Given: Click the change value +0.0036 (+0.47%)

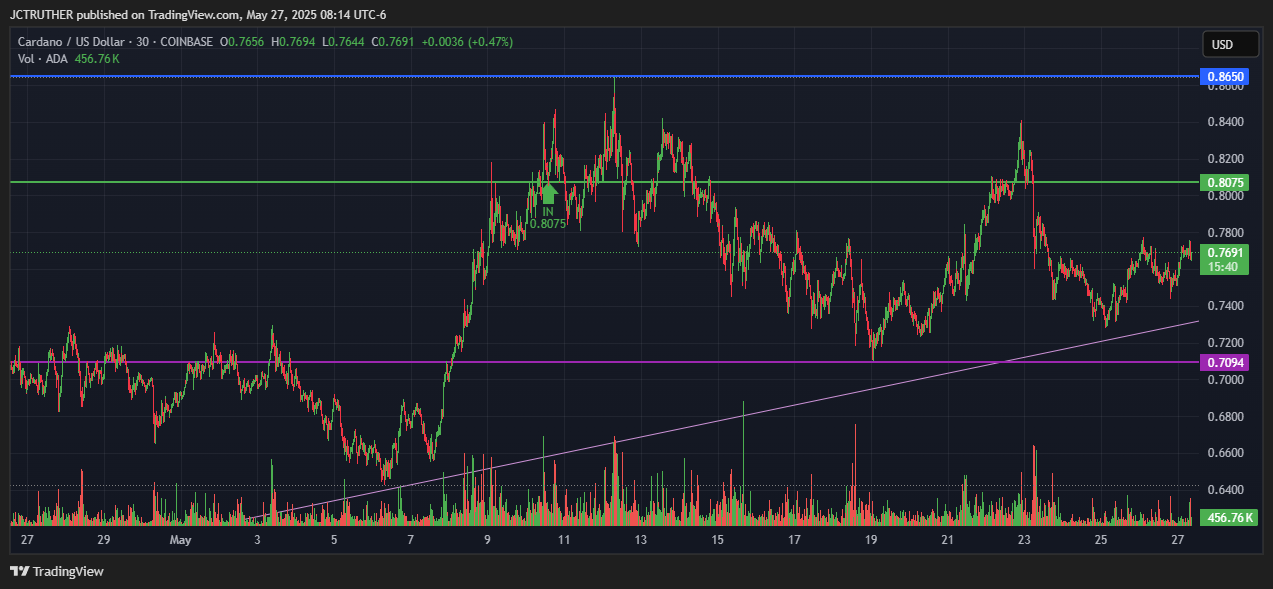Looking at the screenshot, I should coord(467,42).
